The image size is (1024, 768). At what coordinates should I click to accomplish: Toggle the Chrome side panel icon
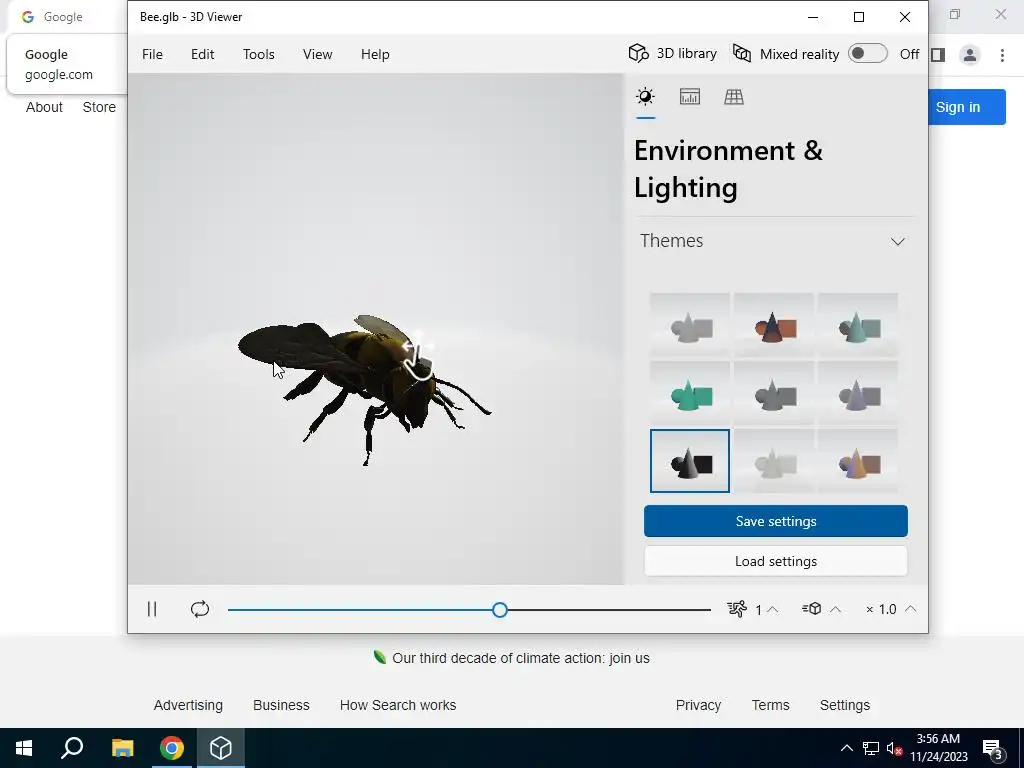point(938,55)
